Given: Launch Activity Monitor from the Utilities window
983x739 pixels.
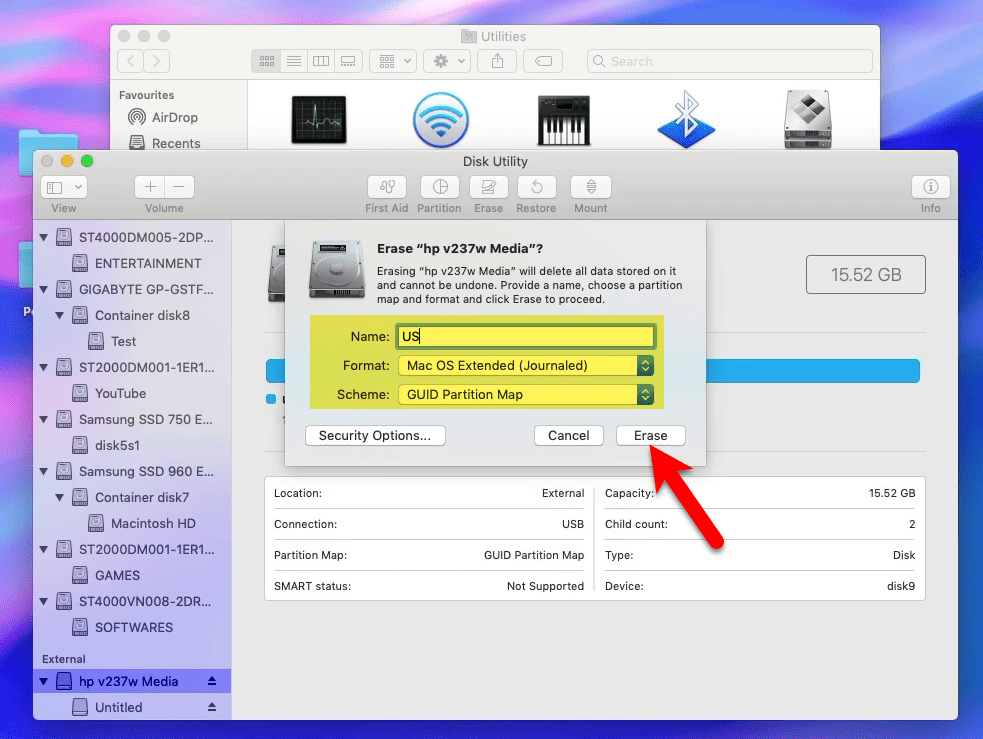Looking at the screenshot, I should tap(318, 119).
